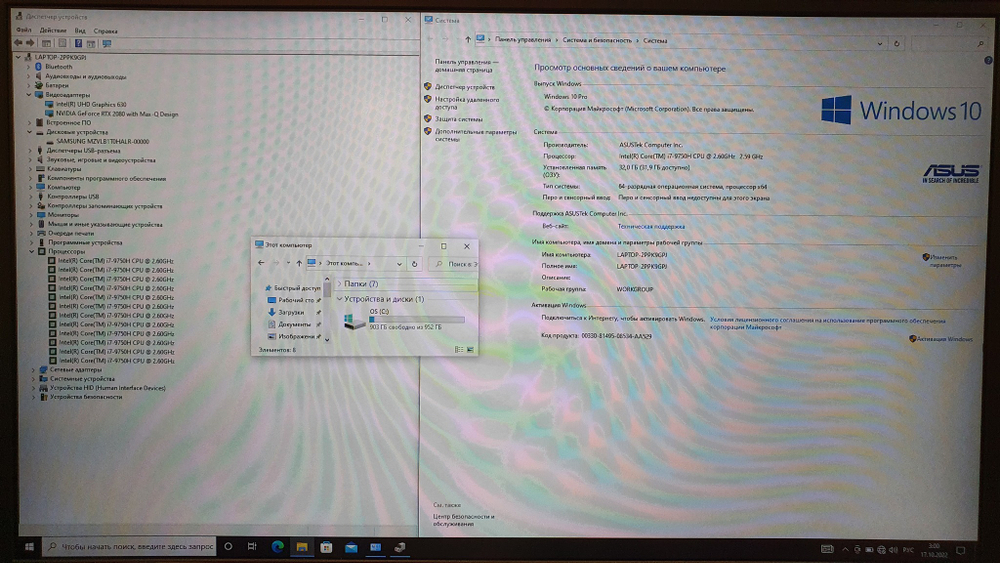
Task: Open Рабочий стол in explorer sidebar
Action: pos(296,300)
